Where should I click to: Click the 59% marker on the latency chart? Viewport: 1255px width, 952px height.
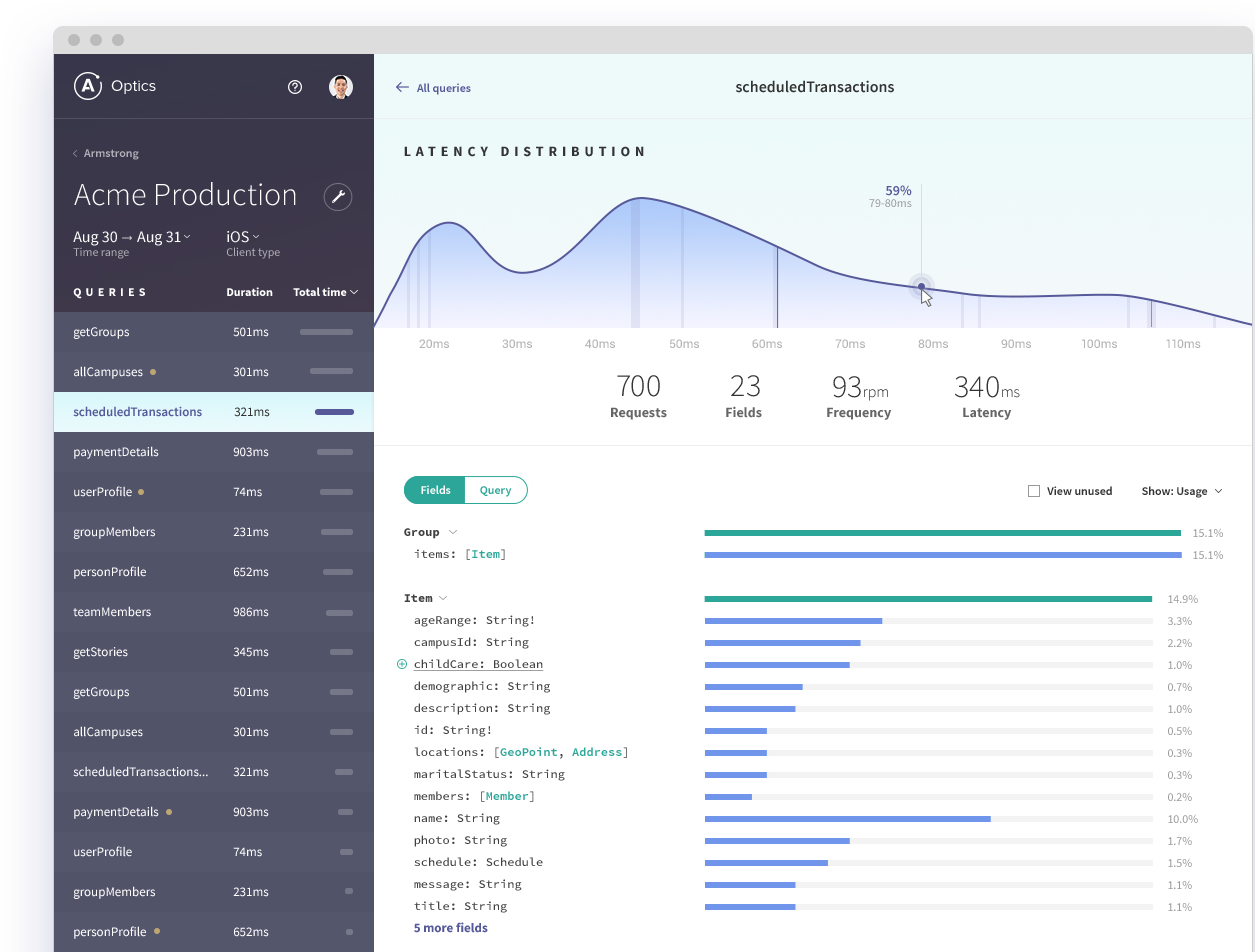click(920, 286)
